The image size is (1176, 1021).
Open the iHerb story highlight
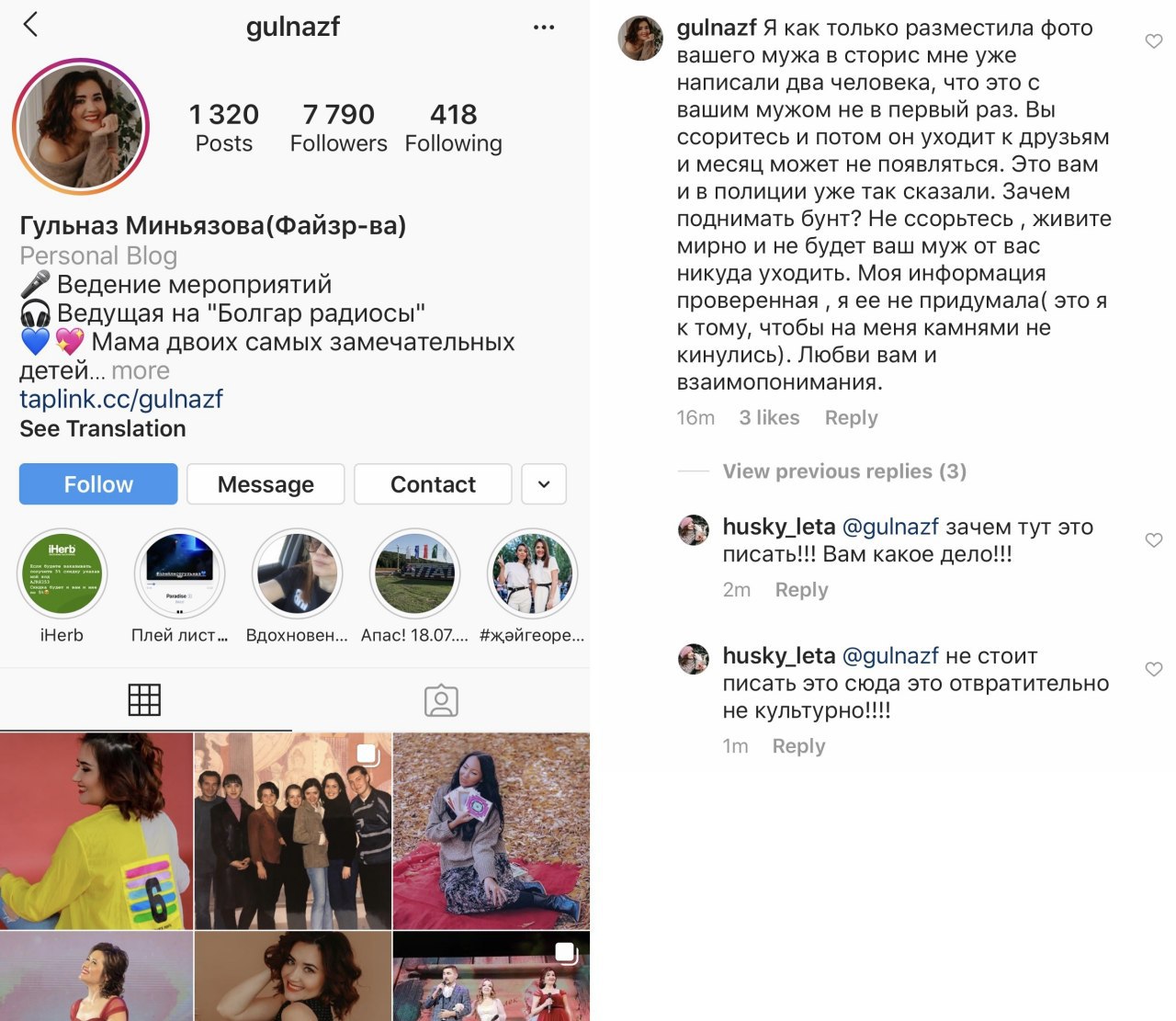coord(62,573)
